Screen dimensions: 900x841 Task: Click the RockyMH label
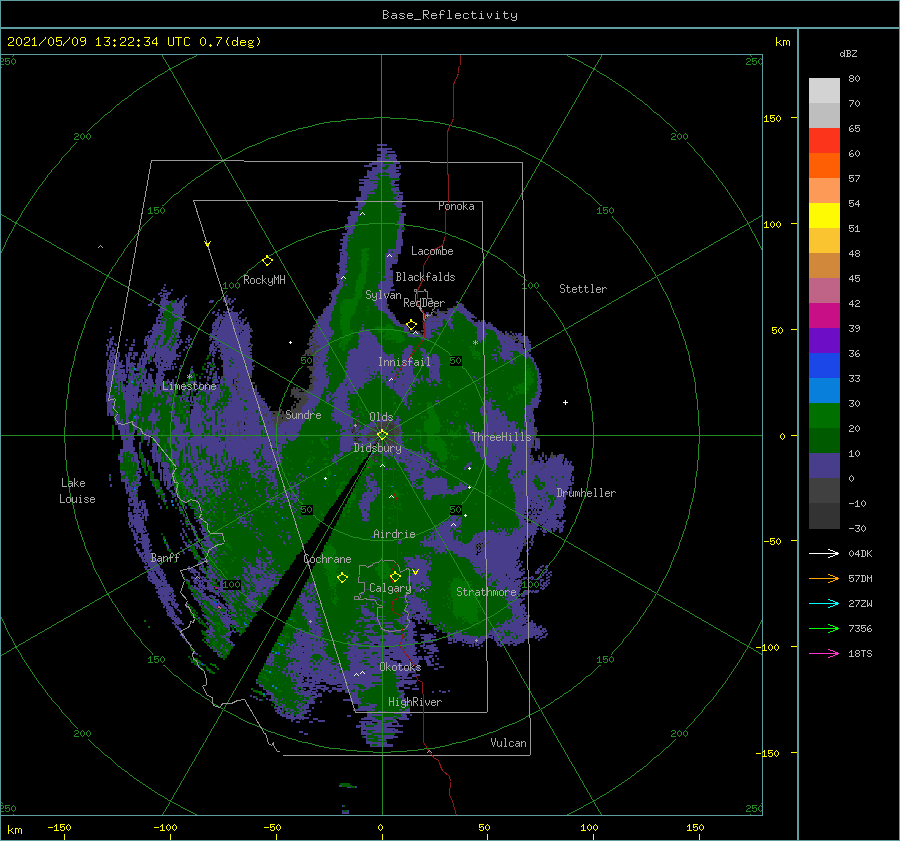coord(264,280)
